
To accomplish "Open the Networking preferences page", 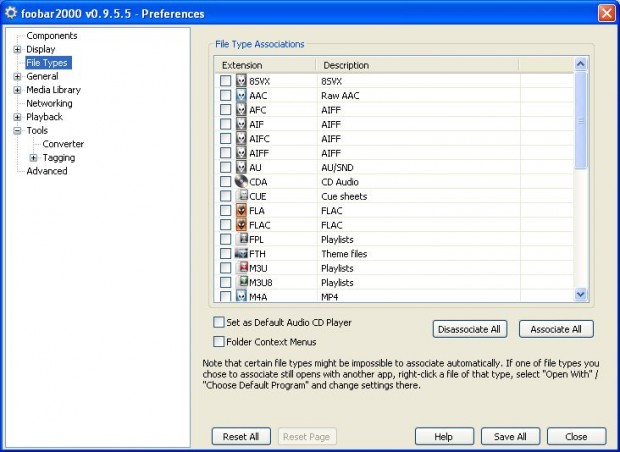I will [49, 103].
